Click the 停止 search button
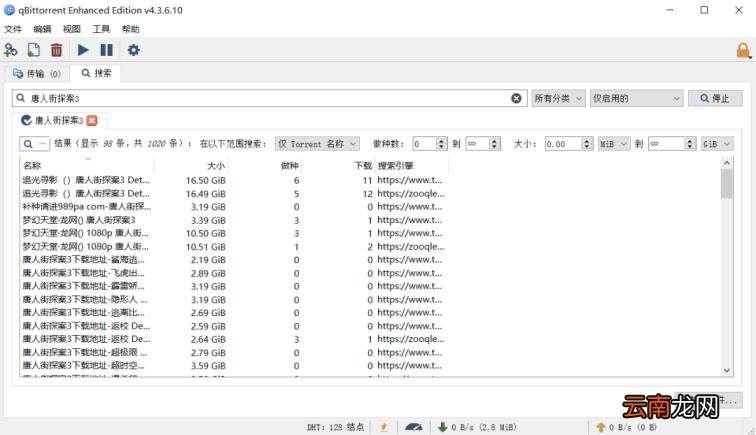This screenshot has width=756, height=435. pos(715,98)
